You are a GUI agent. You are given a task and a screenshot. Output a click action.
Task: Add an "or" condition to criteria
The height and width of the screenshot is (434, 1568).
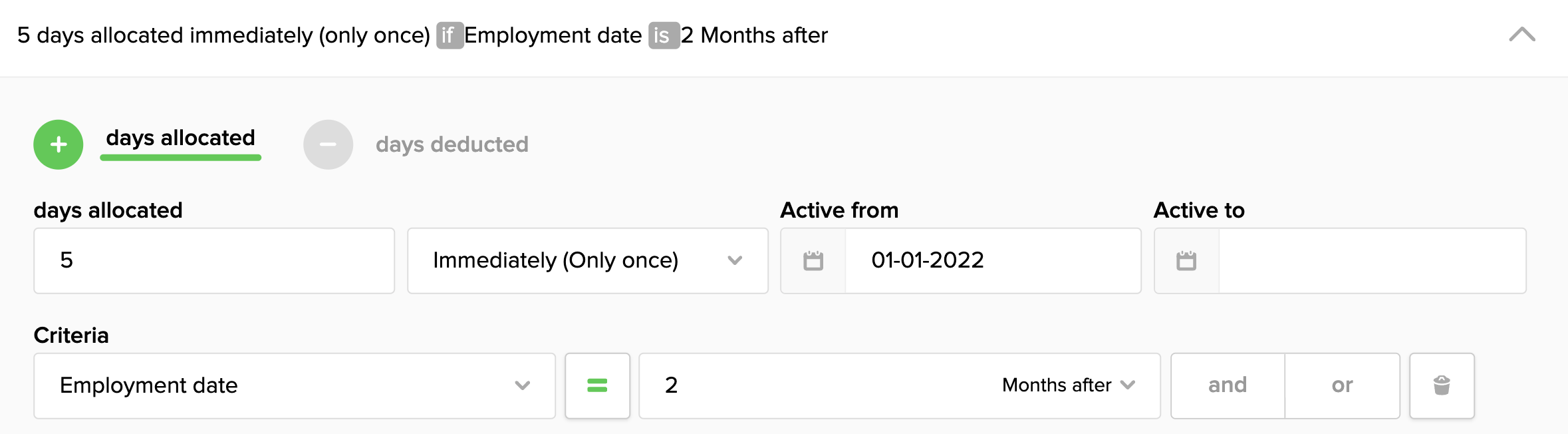coord(1342,385)
